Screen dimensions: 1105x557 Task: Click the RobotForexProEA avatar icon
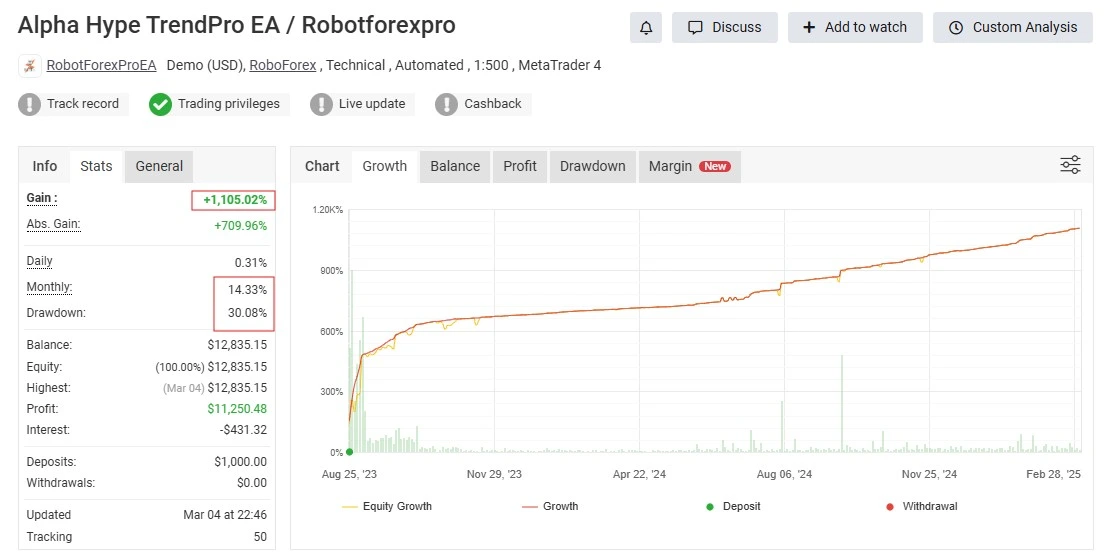click(x=30, y=66)
